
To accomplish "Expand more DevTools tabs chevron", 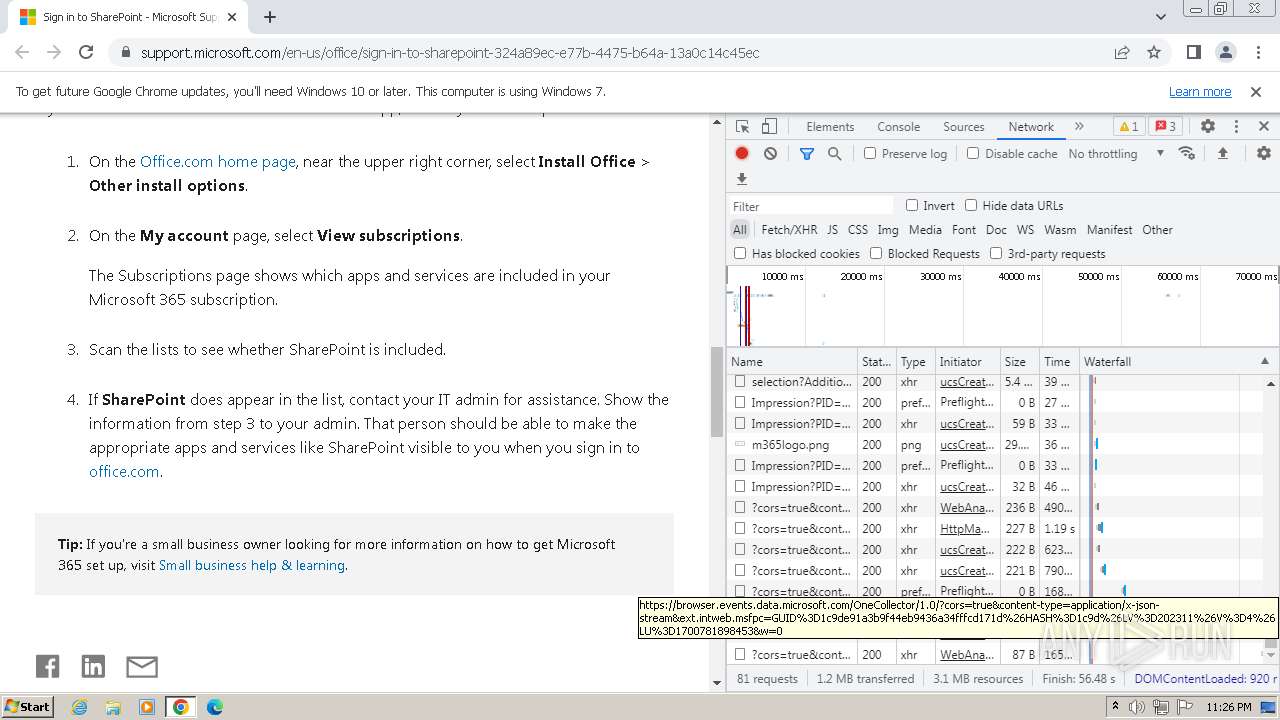I will pos(1079,127).
